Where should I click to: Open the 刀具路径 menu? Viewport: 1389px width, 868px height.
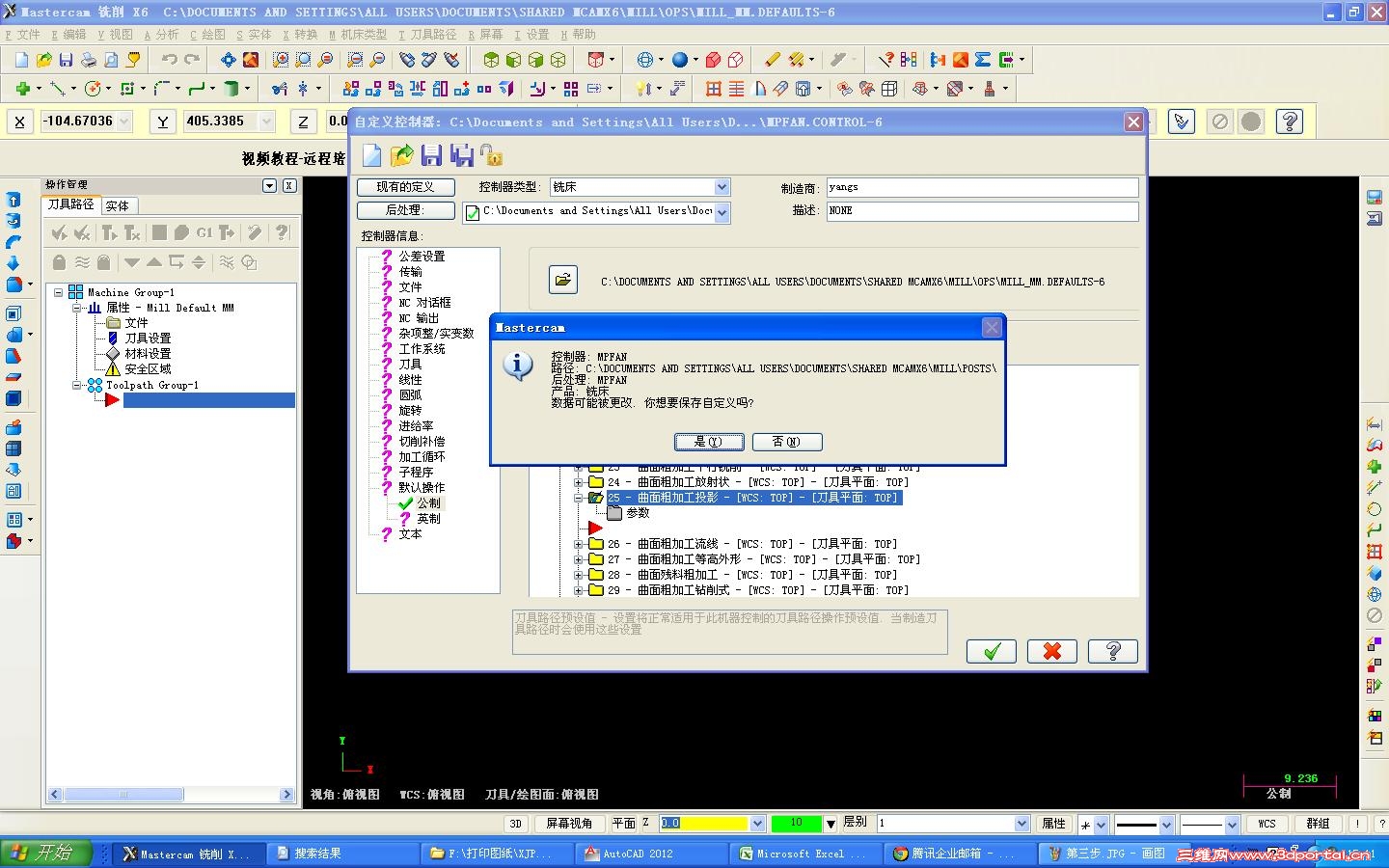click(427, 35)
